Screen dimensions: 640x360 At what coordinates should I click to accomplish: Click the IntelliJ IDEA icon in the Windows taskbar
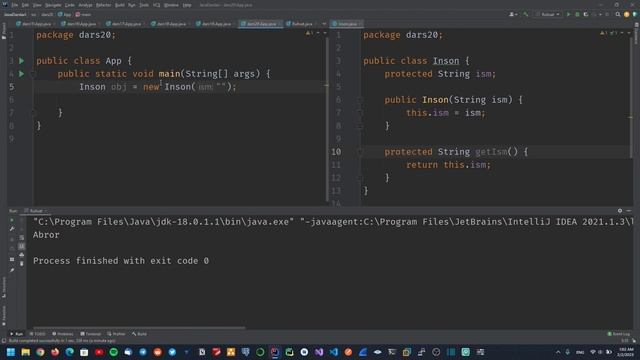coord(275,352)
